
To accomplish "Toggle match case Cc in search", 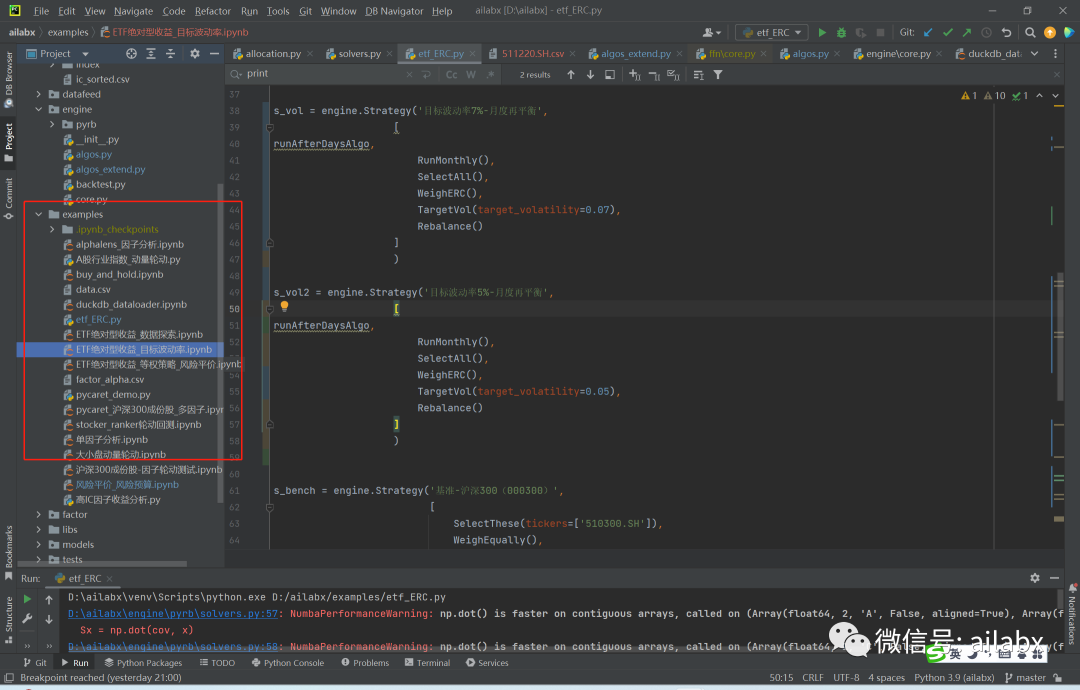I will 451,74.
